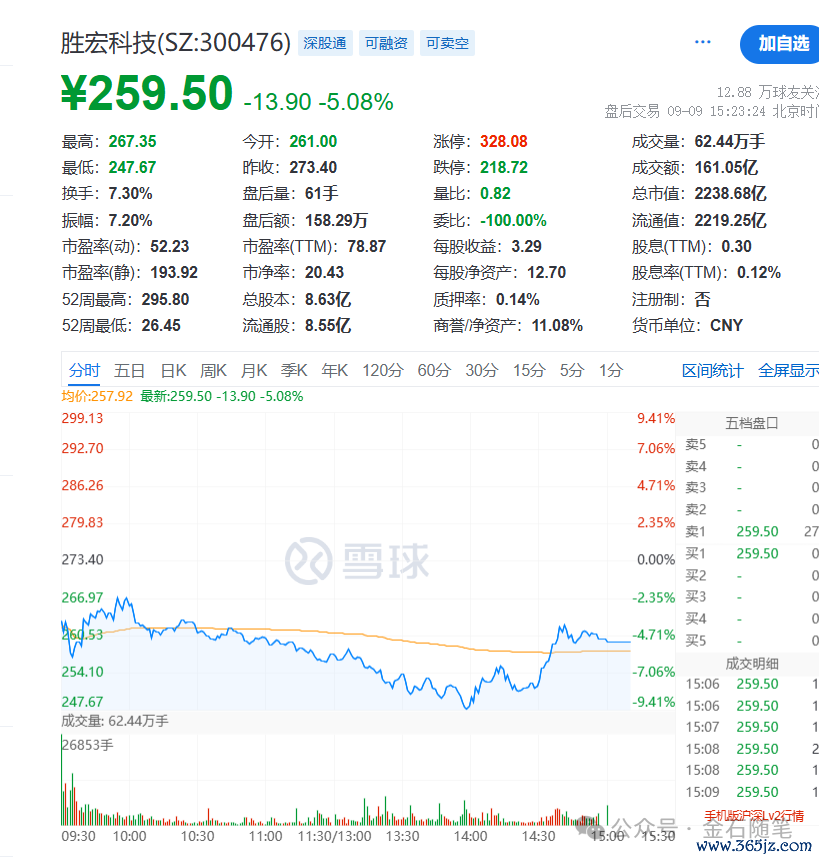819x861 pixels.
Task: Click the 手机版沪深Lv2行情 link
Action: click(x=754, y=817)
